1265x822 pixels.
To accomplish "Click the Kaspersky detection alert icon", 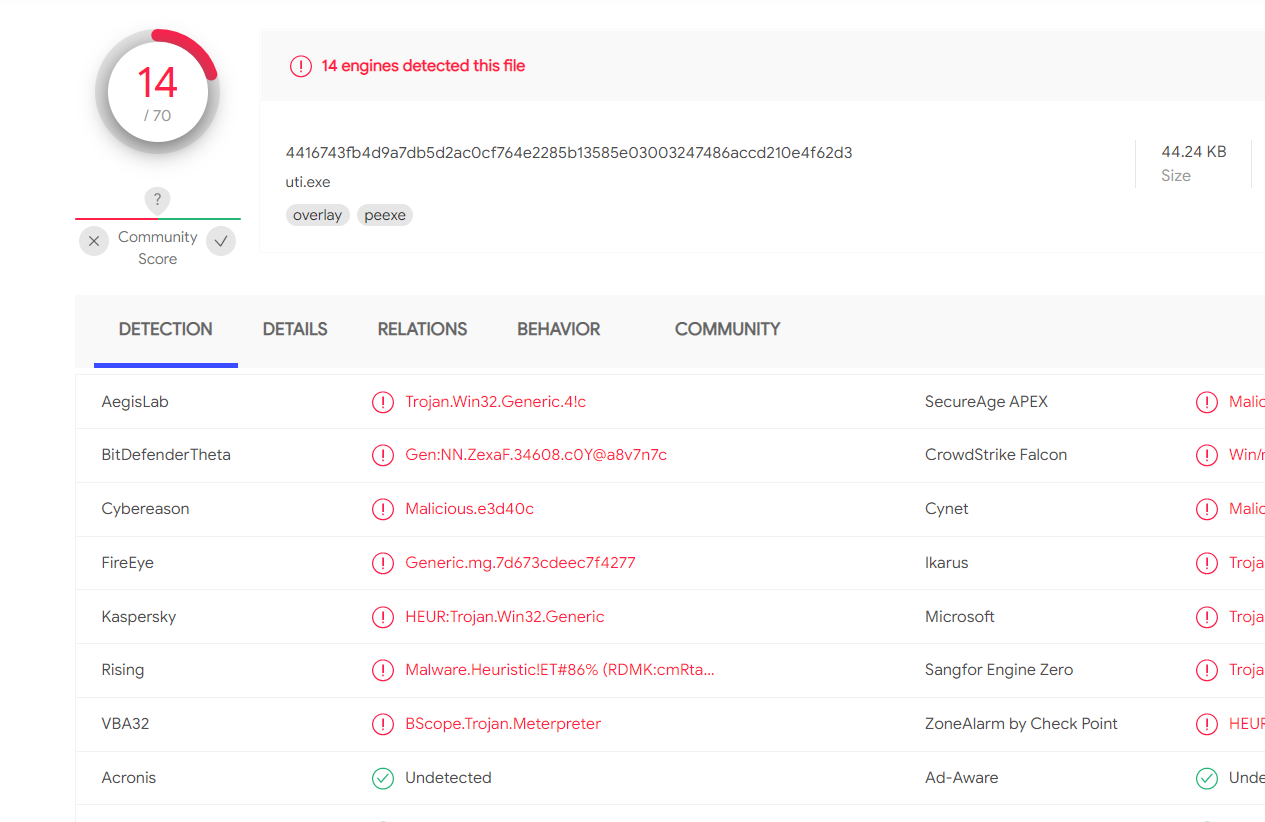I will 383,617.
